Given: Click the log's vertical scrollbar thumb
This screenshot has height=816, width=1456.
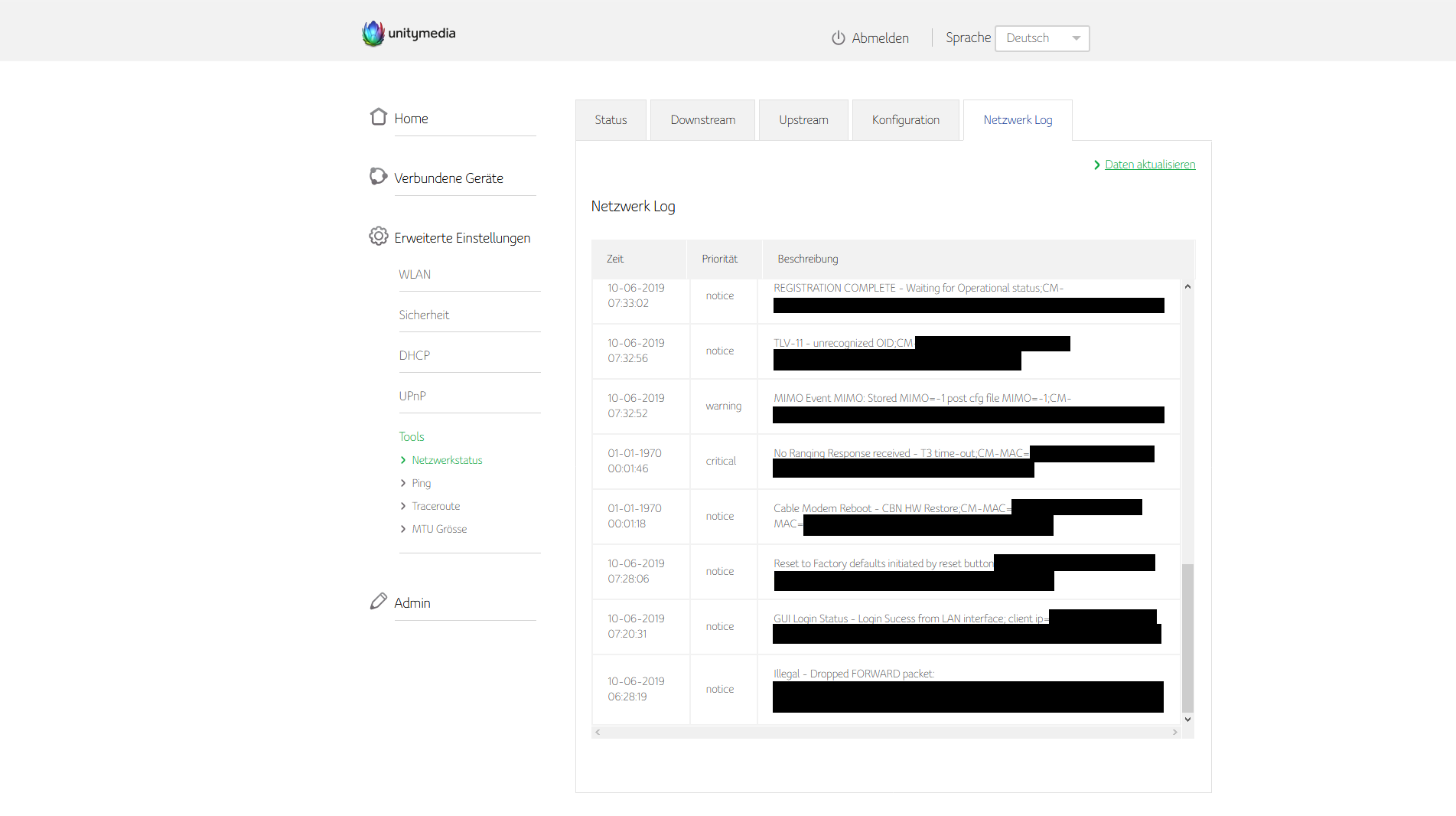Looking at the screenshot, I should [1187, 638].
